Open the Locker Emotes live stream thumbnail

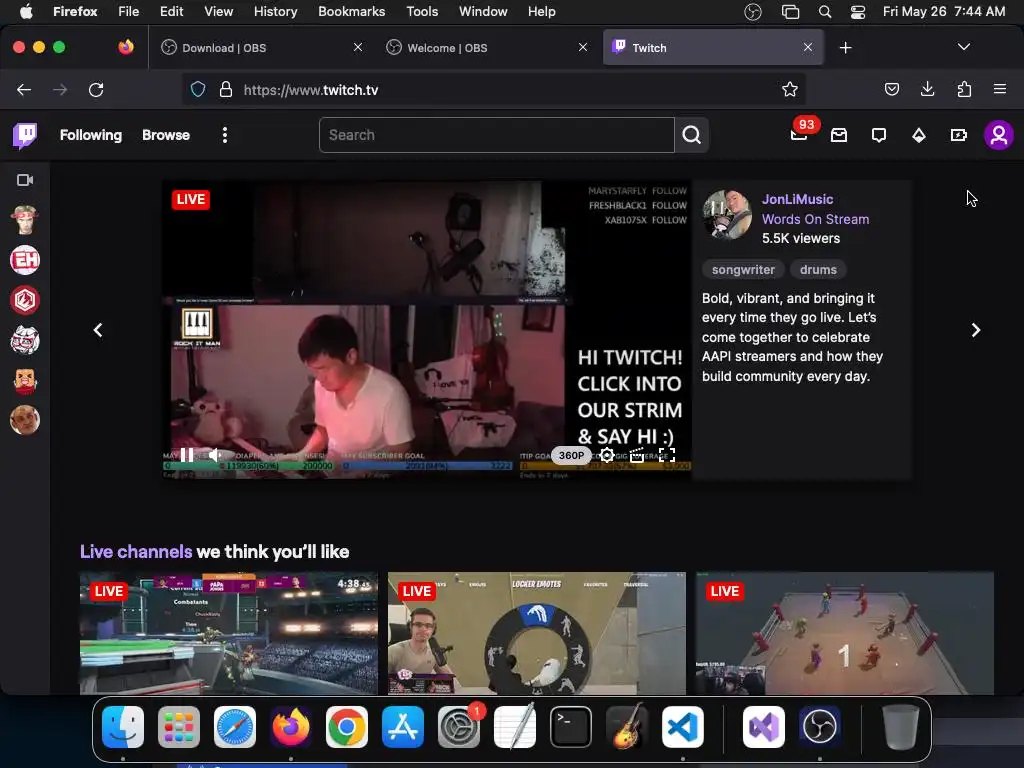(537, 633)
